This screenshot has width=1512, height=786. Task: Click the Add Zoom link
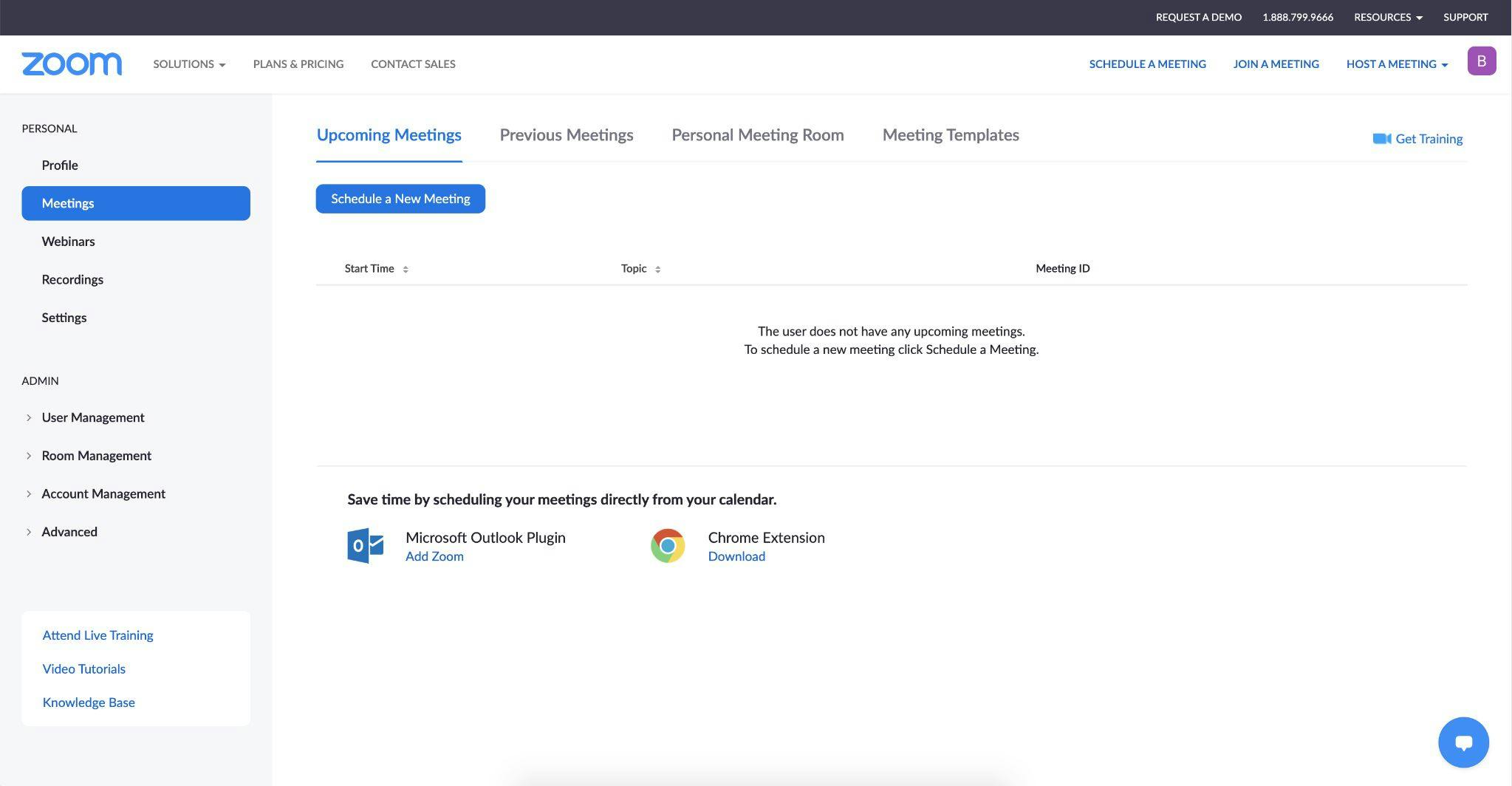tap(434, 556)
